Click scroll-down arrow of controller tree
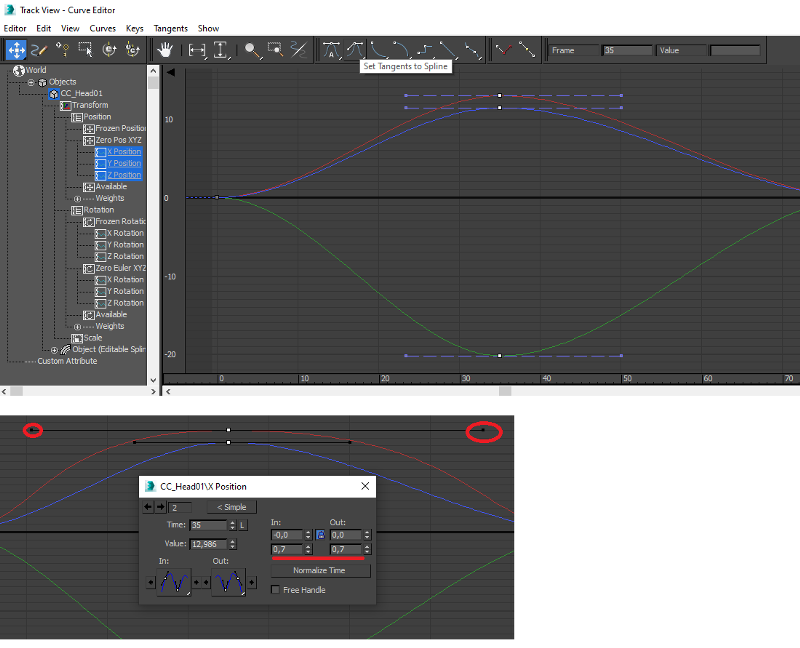The height and width of the screenshot is (648, 800). pyautogui.click(x=153, y=381)
